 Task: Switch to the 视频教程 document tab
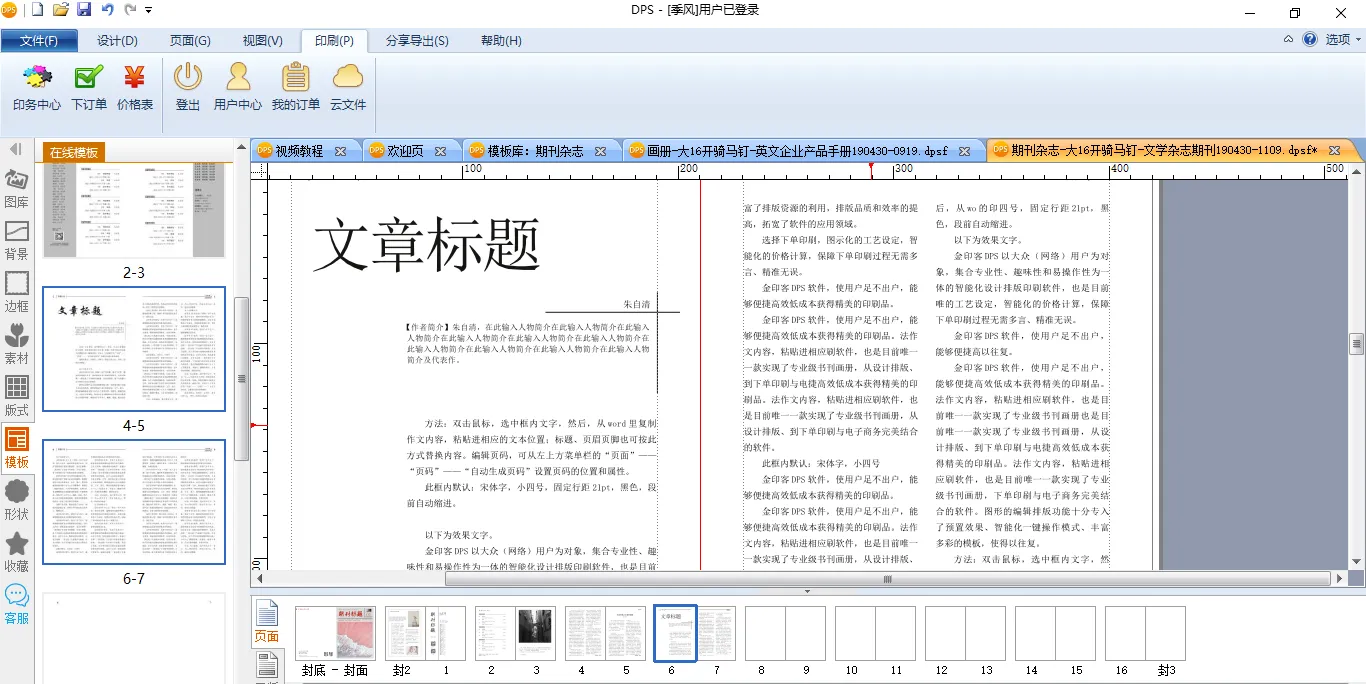point(299,151)
